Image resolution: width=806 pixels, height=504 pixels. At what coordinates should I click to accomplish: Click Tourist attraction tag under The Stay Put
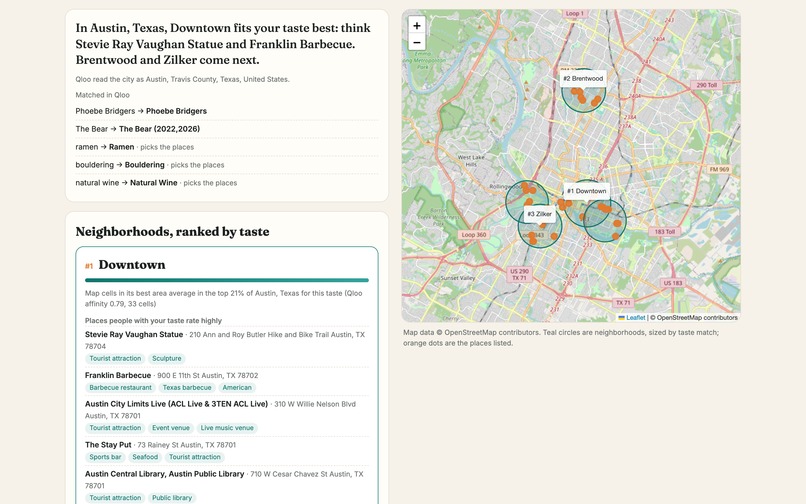click(195, 457)
